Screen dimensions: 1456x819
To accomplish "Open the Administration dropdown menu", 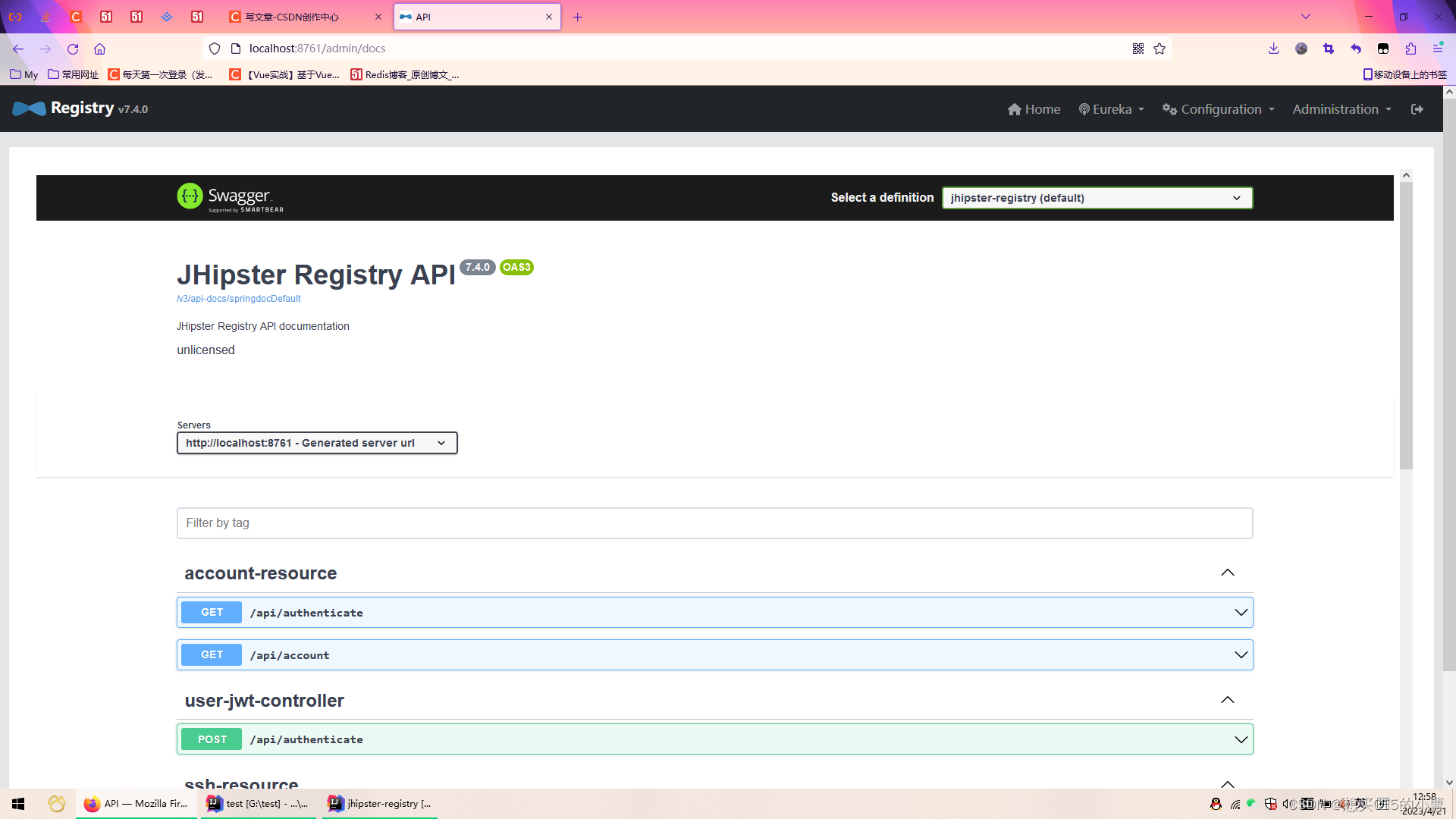I will pos(1342,109).
